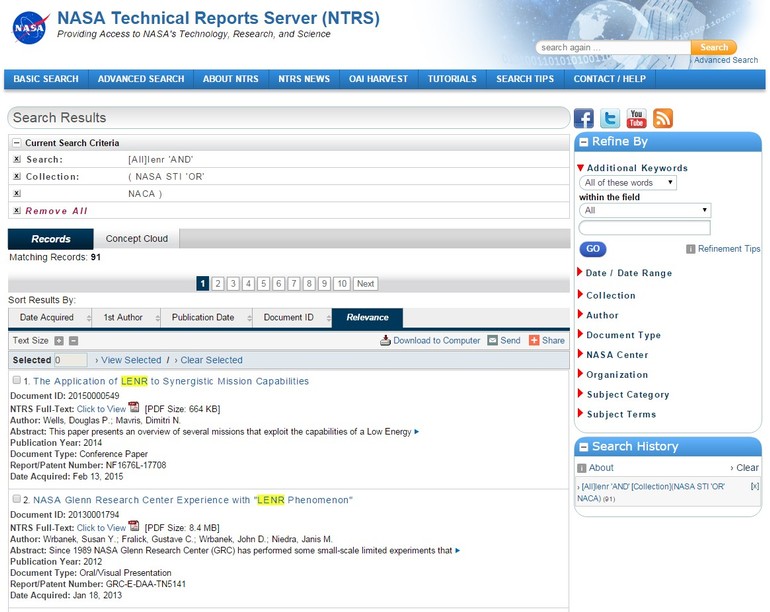Collapse the Search History panel
Screen dimensions: 770x612
pos(583,447)
